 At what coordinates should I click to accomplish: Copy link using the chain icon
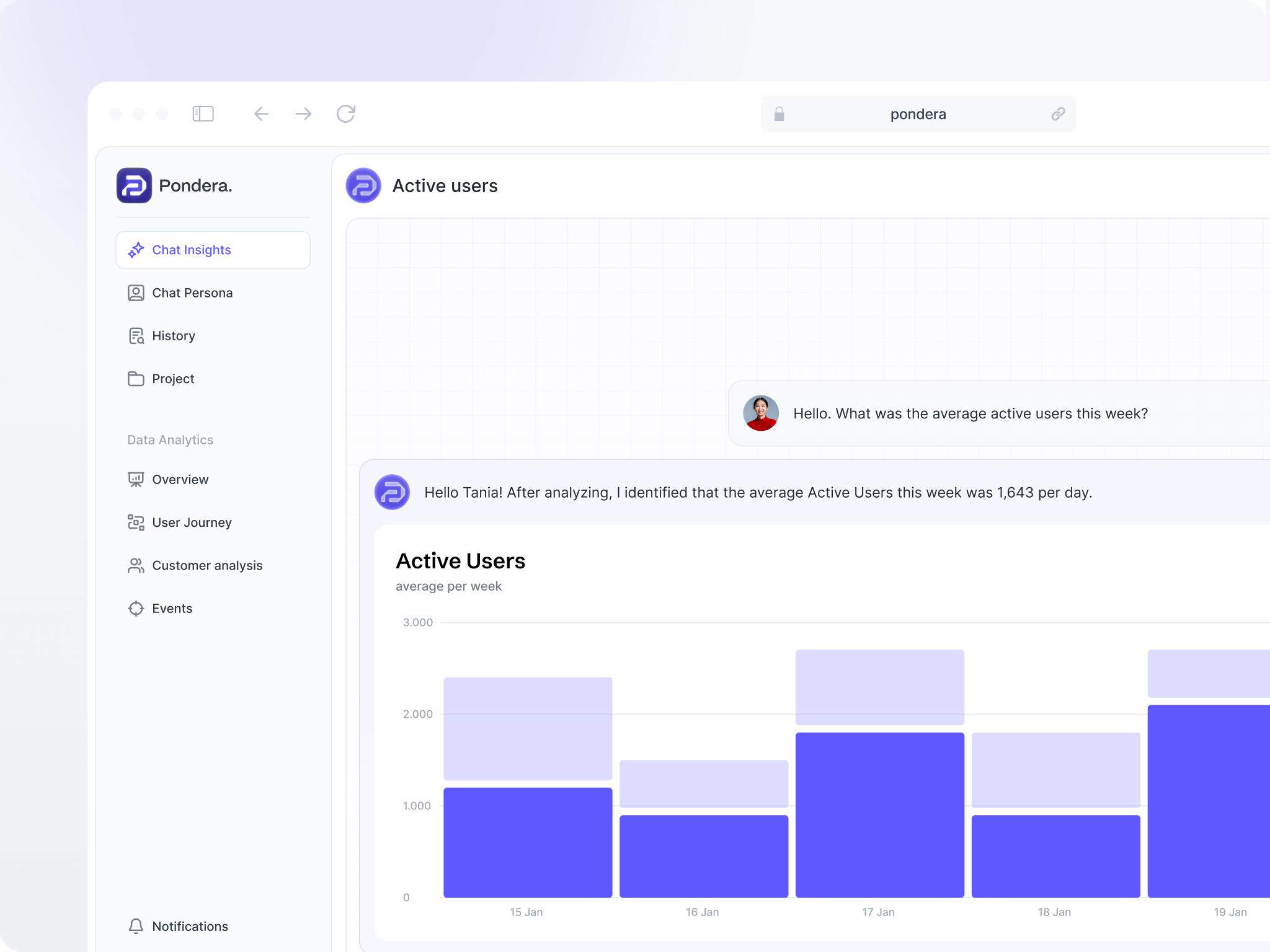[x=1058, y=114]
